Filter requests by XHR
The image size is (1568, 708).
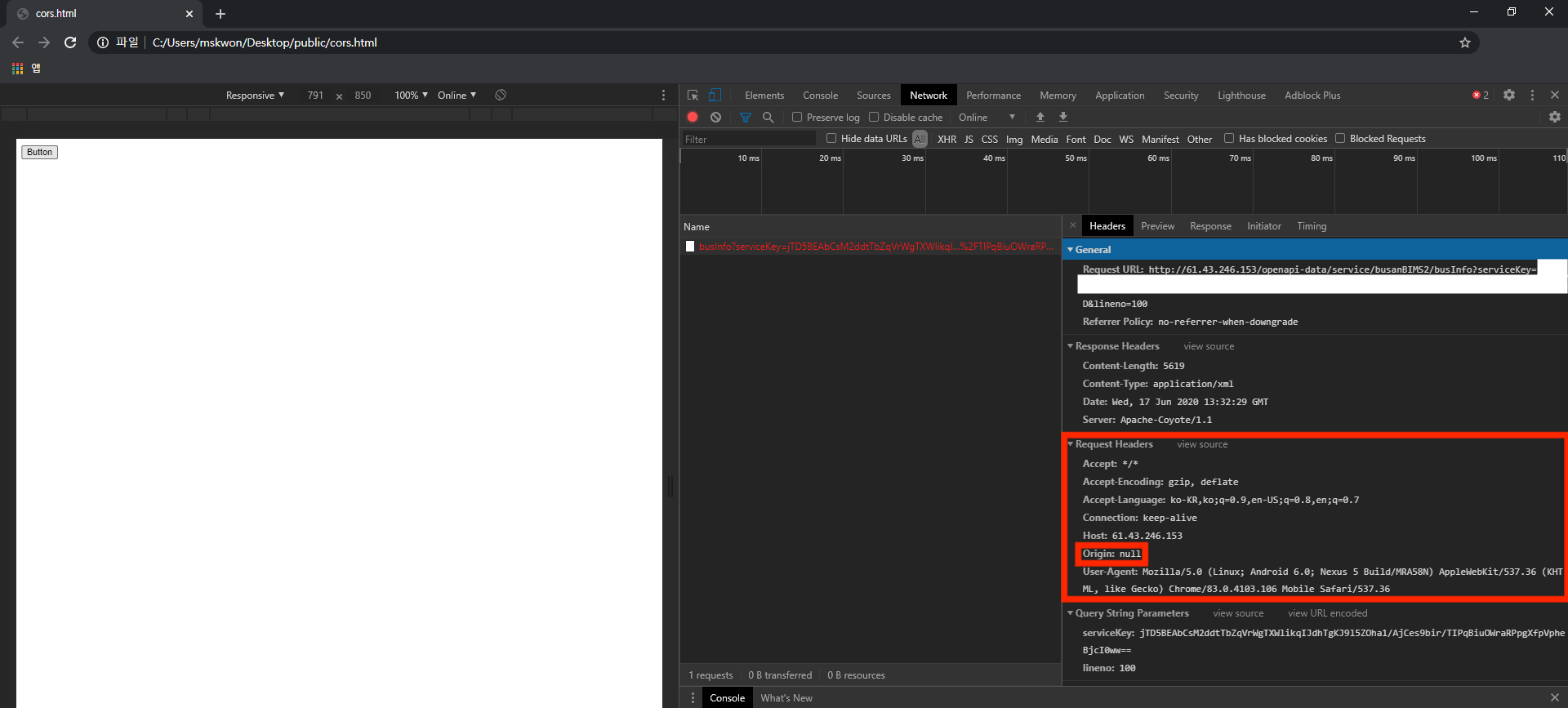(947, 139)
